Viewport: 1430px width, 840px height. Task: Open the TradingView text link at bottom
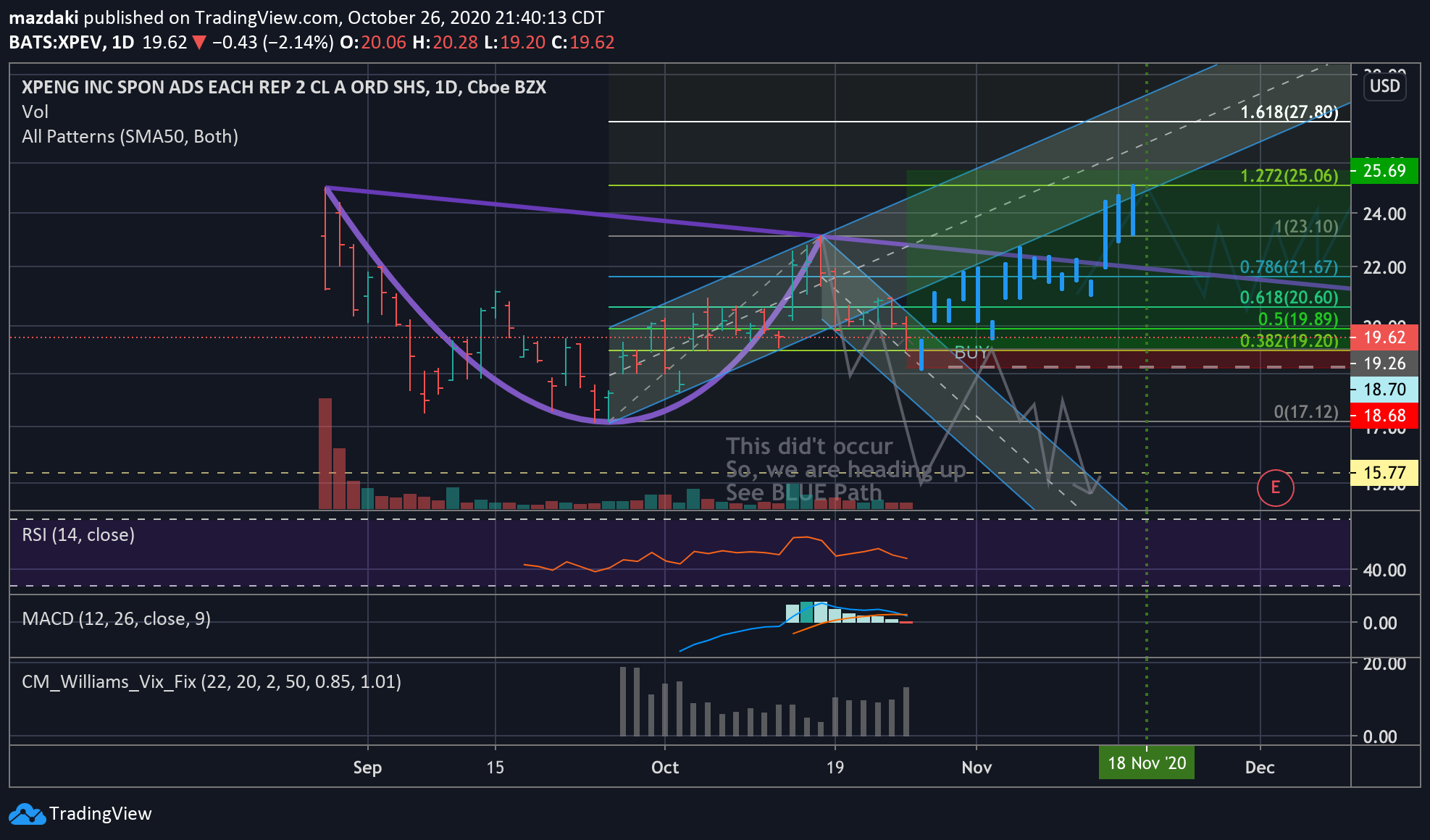click(100, 814)
